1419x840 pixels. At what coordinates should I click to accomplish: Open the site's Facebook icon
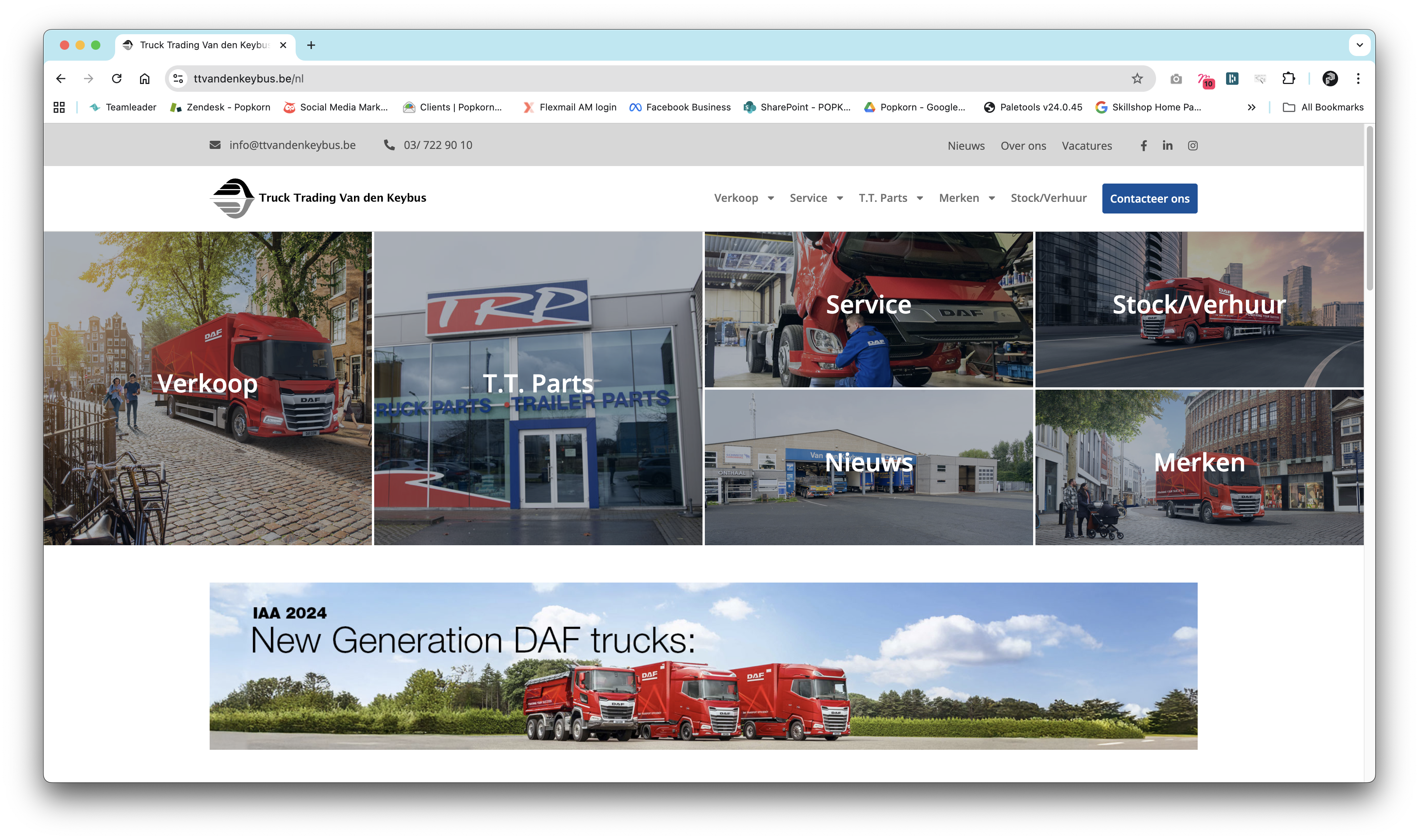click(1144, 145)
